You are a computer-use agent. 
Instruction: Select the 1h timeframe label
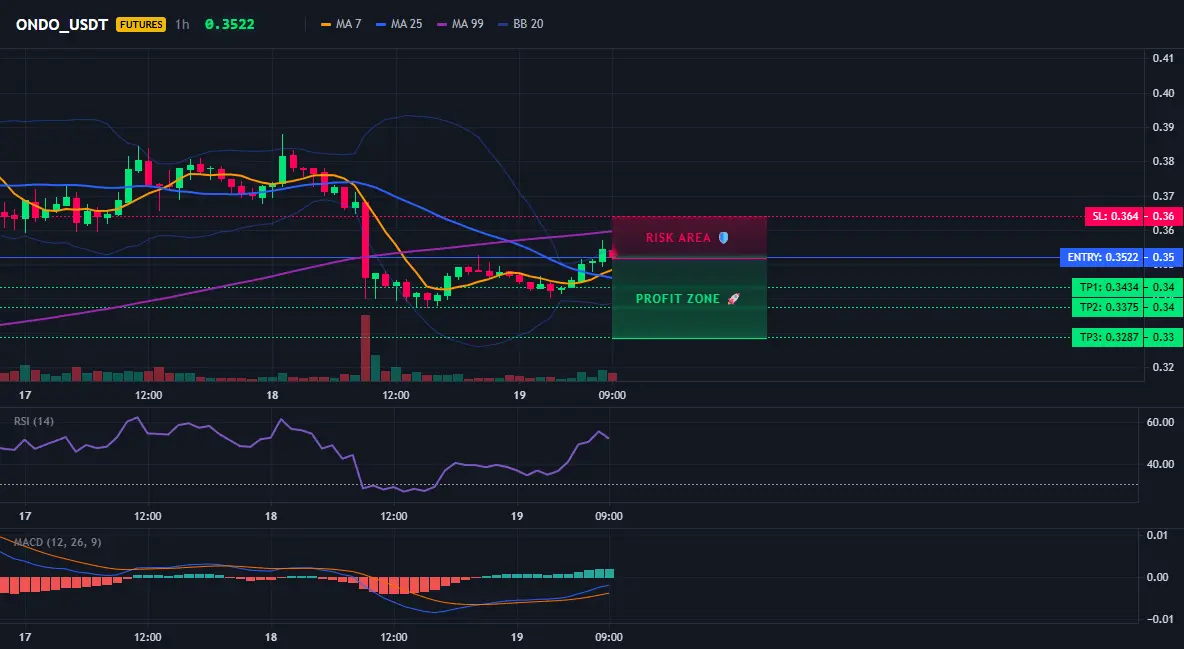pos(182,24)
